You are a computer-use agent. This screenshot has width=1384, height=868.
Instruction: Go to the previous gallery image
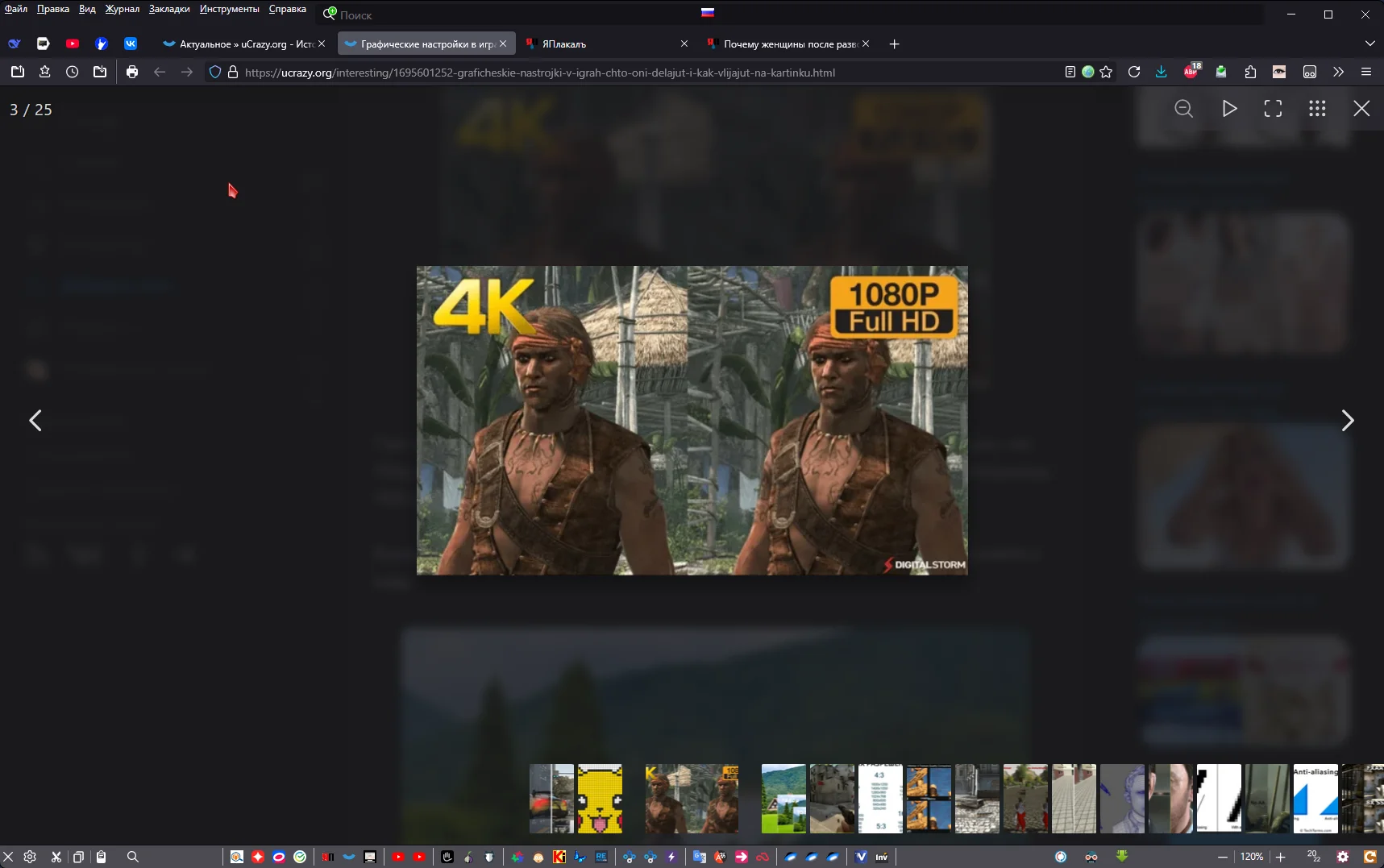[35, 421]
